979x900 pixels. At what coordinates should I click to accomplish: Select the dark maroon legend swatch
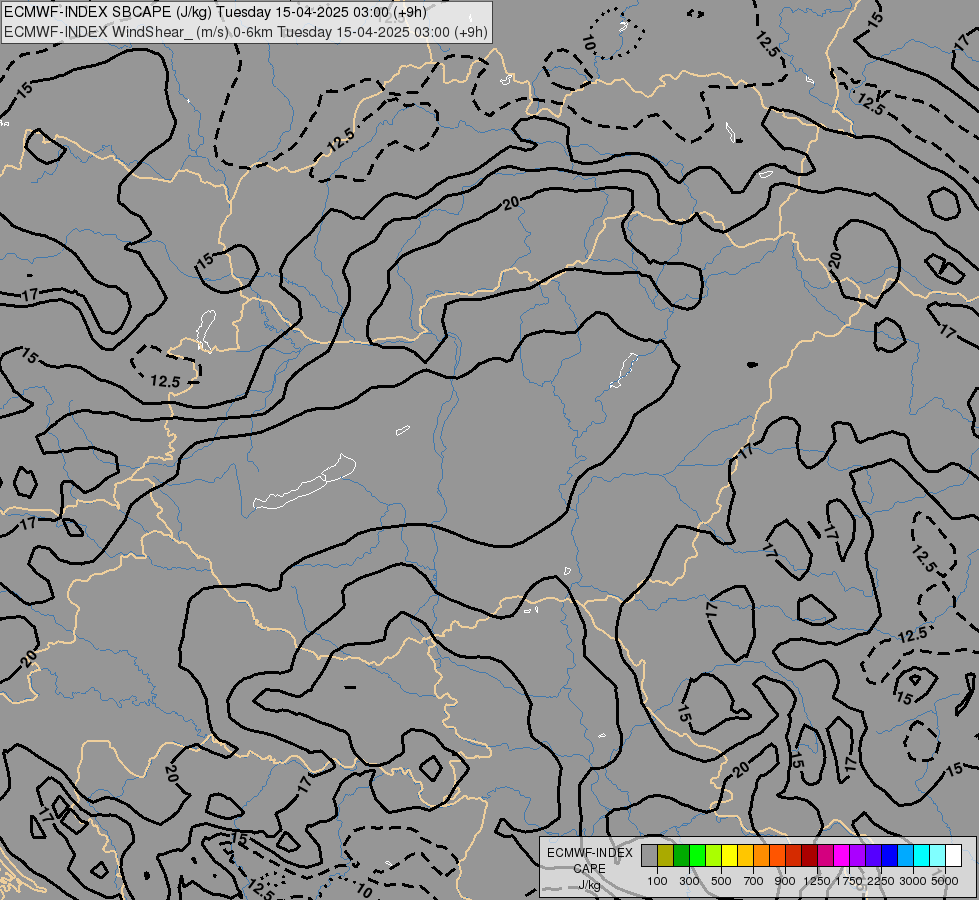point(810,856)
